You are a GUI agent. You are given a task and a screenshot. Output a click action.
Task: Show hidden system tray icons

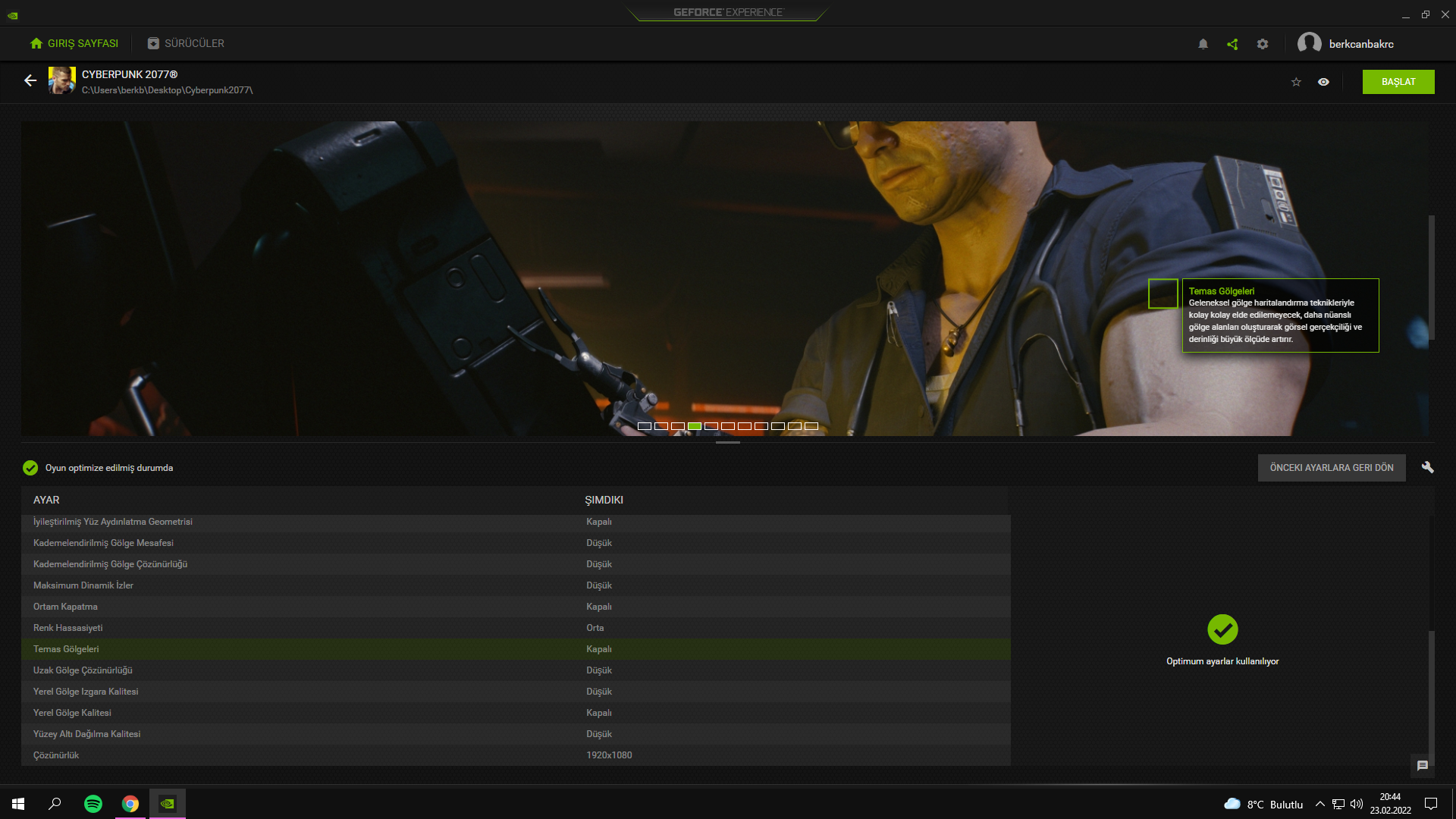1319,804
